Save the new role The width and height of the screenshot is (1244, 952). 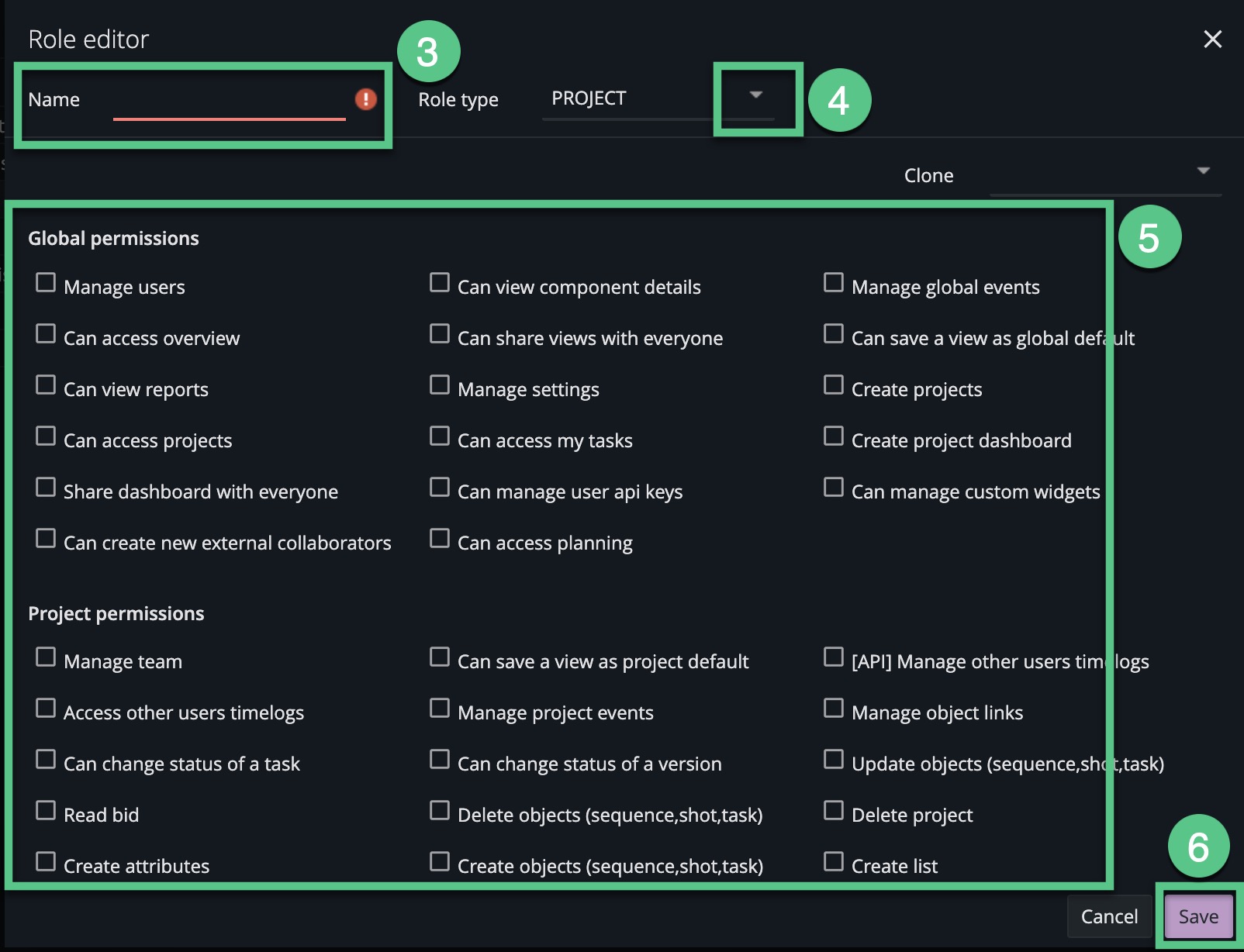coord(1197,916)
